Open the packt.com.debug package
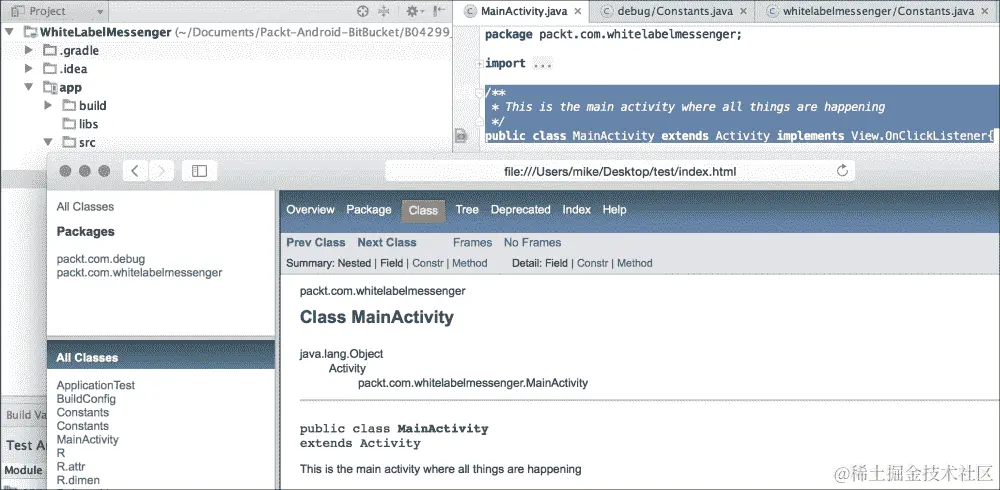Viewport: 1000px width, 490px height. (x=101, y=259)
